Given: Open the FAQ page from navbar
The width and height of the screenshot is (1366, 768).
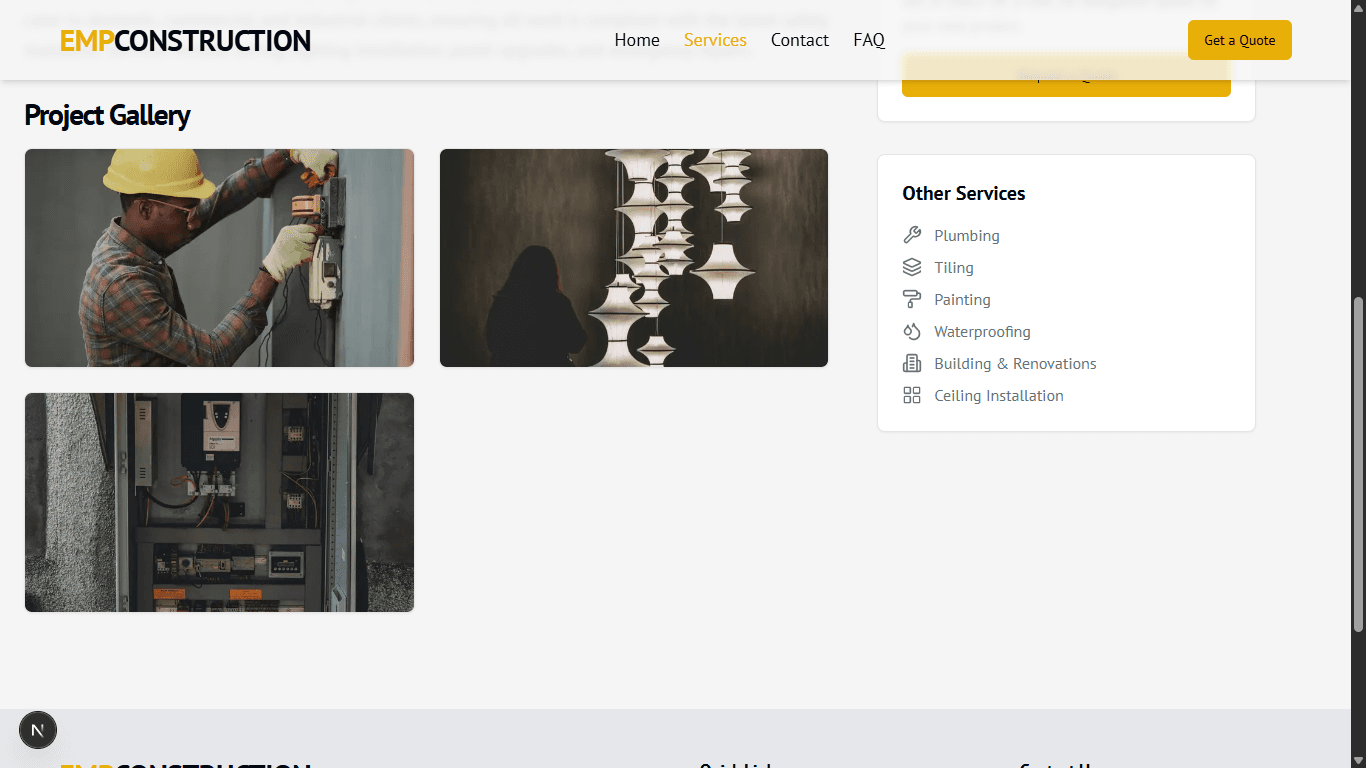Looking at the screenshot, I should [x=869, y=40].
